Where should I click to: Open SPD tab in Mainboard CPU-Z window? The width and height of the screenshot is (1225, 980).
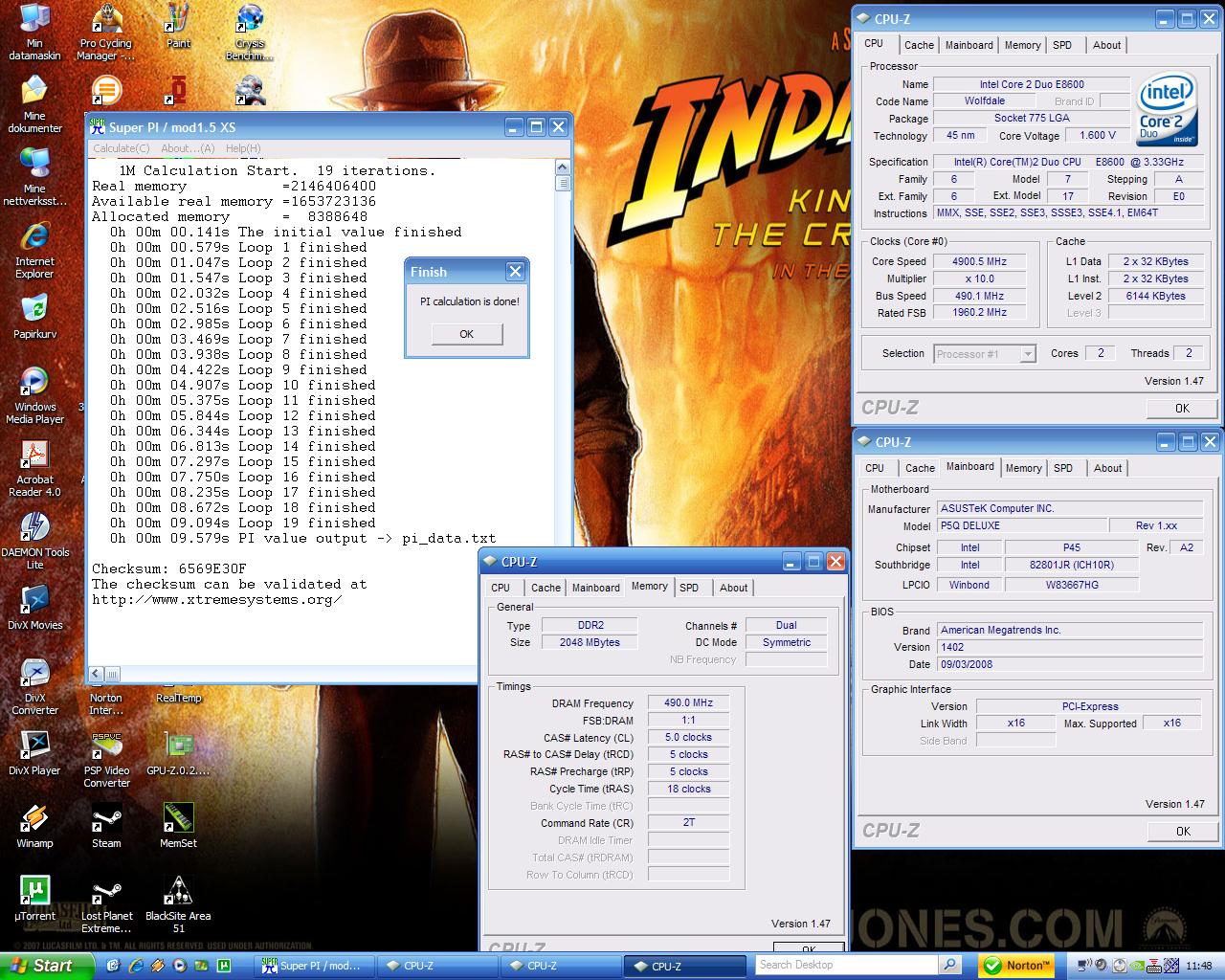click(x=1063, y=468)
